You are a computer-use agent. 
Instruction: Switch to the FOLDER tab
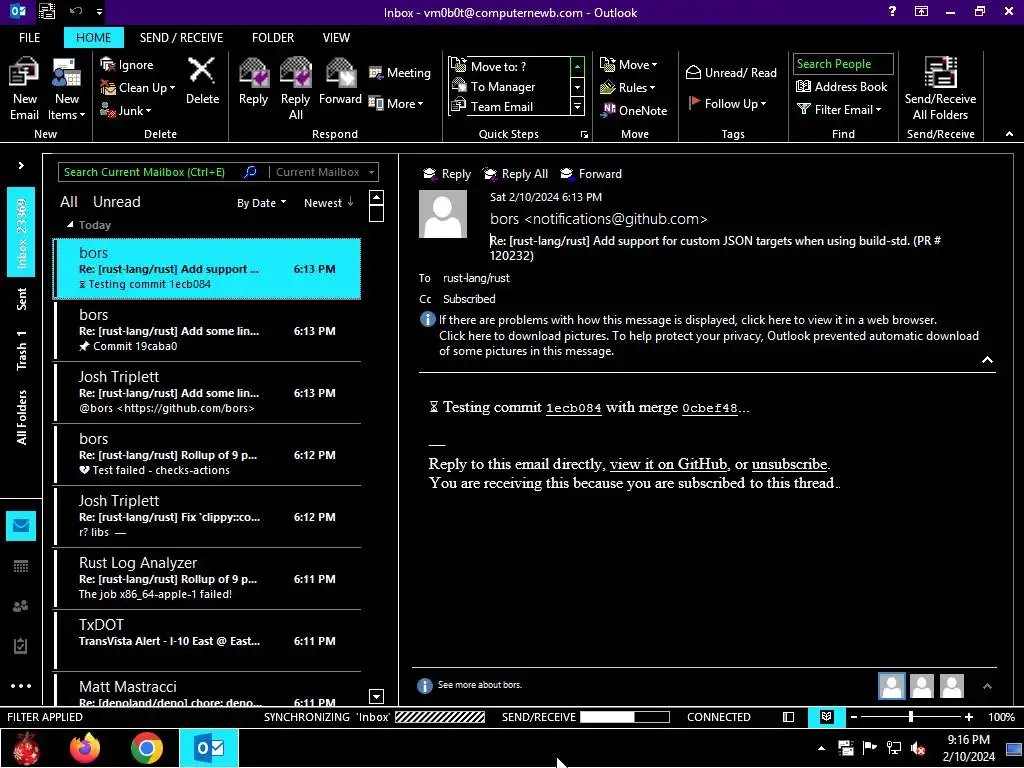pos(273,37)
